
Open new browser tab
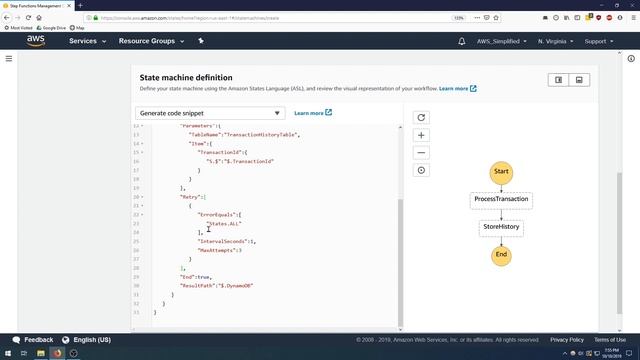(80, 6)
